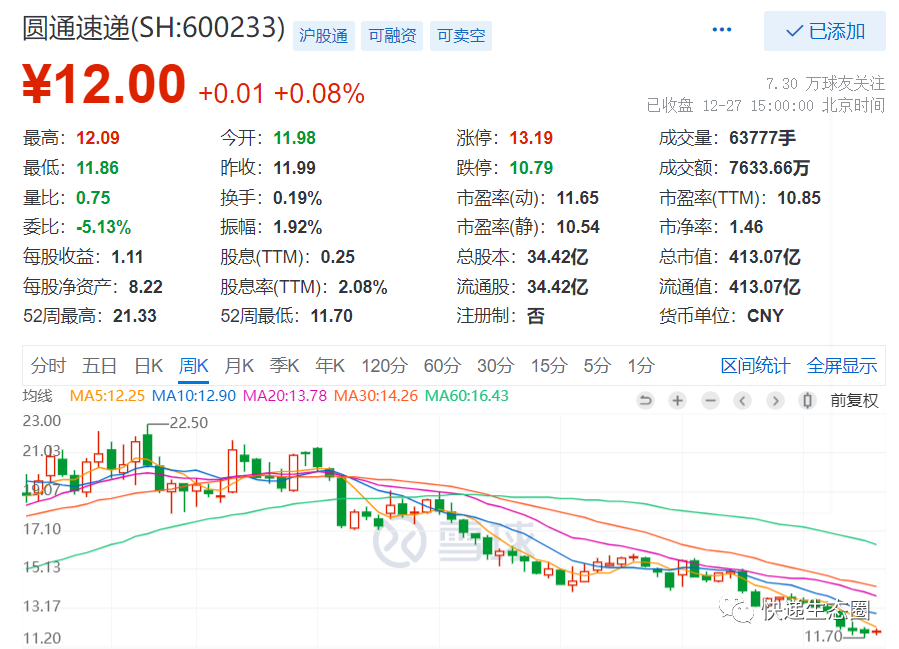The width and height of the screenshot is (899, 649).
Task: Move chart right with right chevron icon
Action: [x=775, y=400]
